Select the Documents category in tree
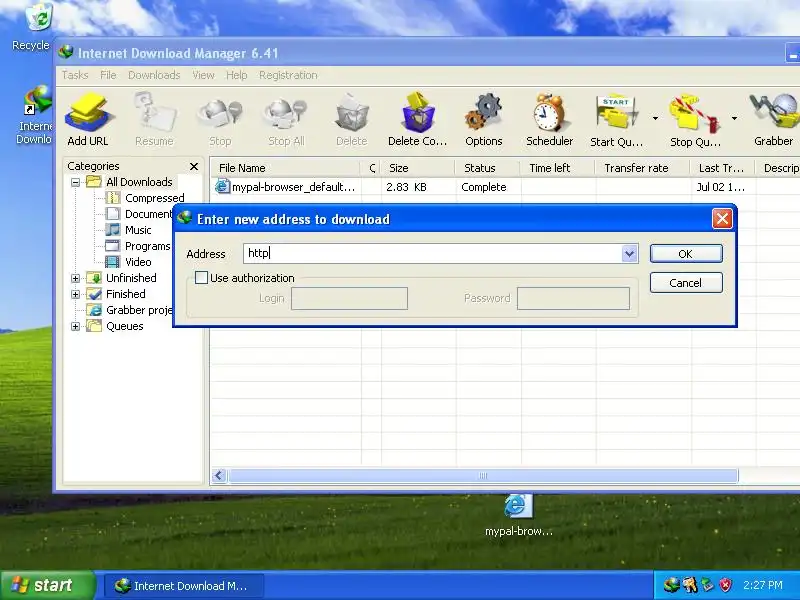The width and height of the screenshot is (800, 600). [x=139, y=214]
